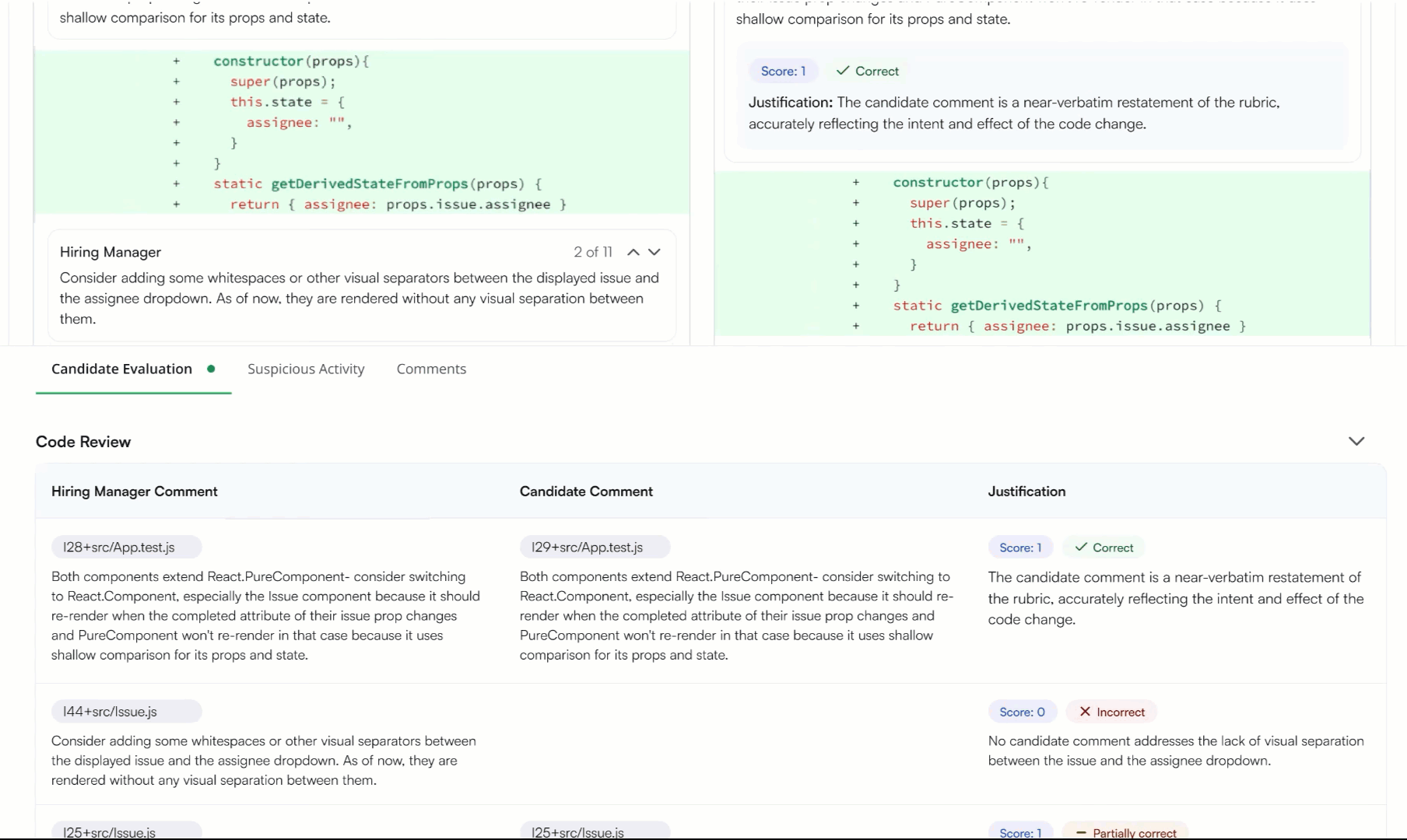The width and height of the screenshot is (1407, 840).
Task: Click the green dot on Candidate Evaluation tab
Action: (212, 369)
